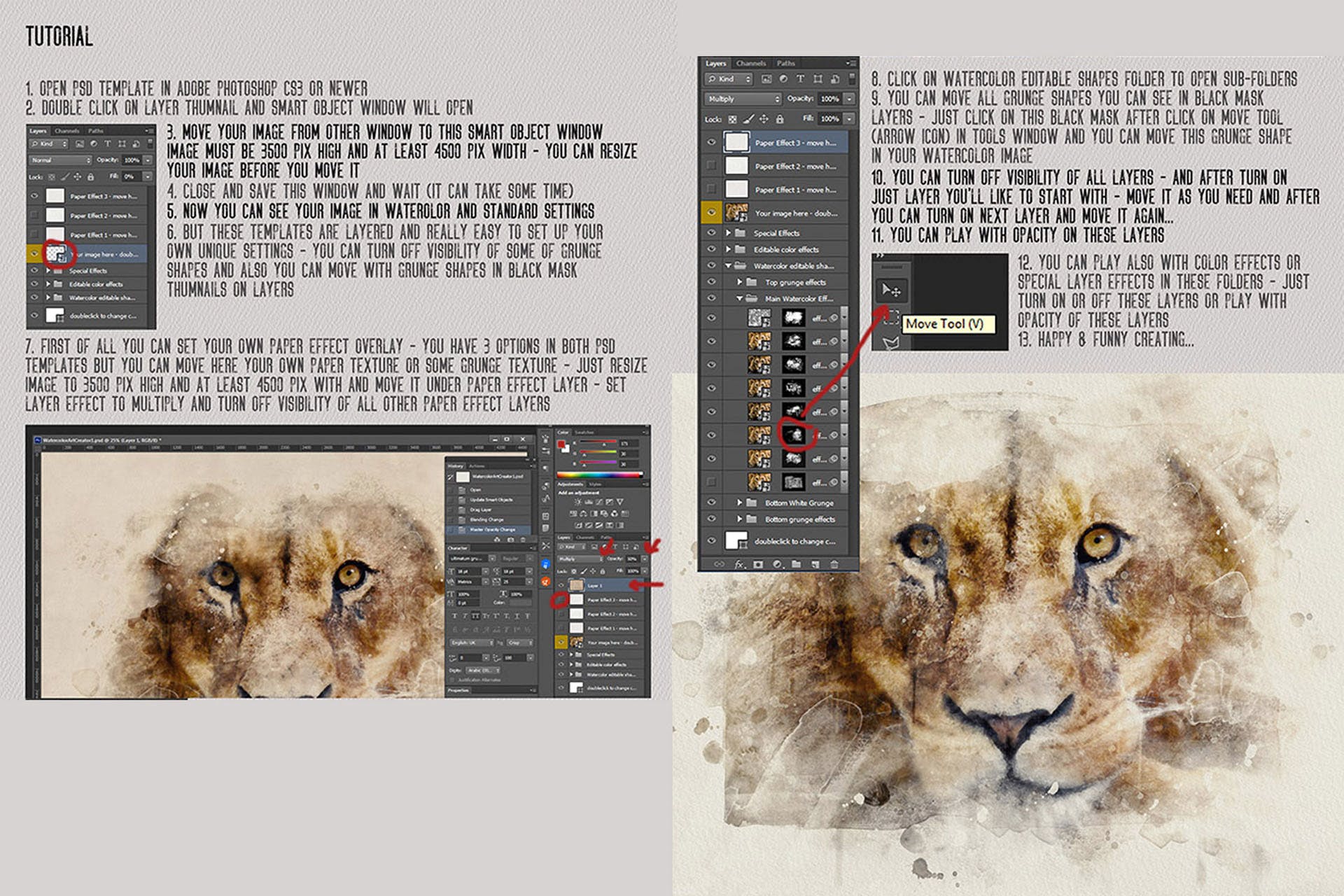Image resolution: width=1344 pixels, height=896 pixels.
Task: Switch to the Channels tab
Action: point(750,64)
